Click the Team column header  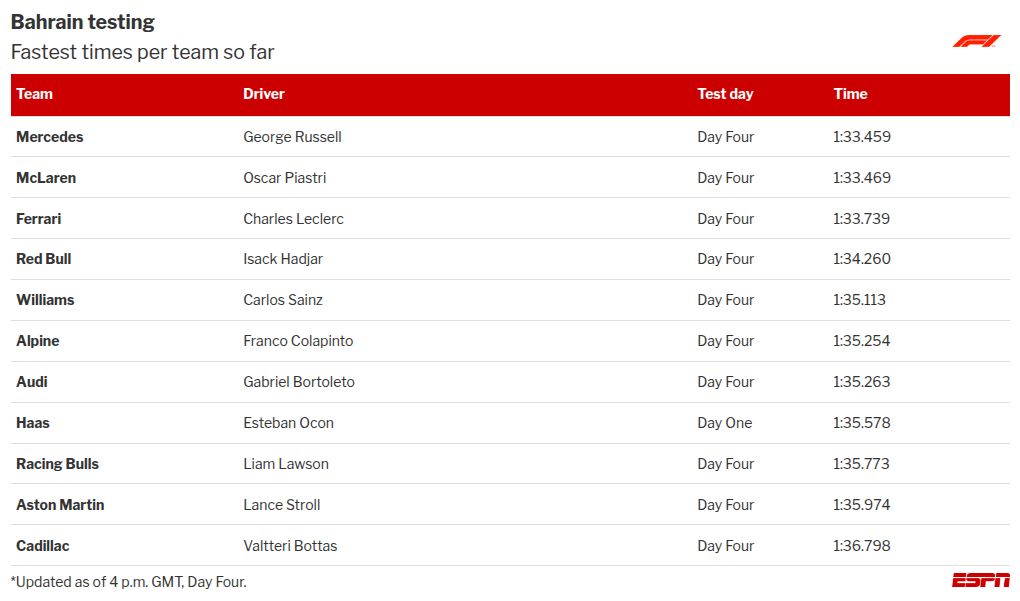coord(35,94)
